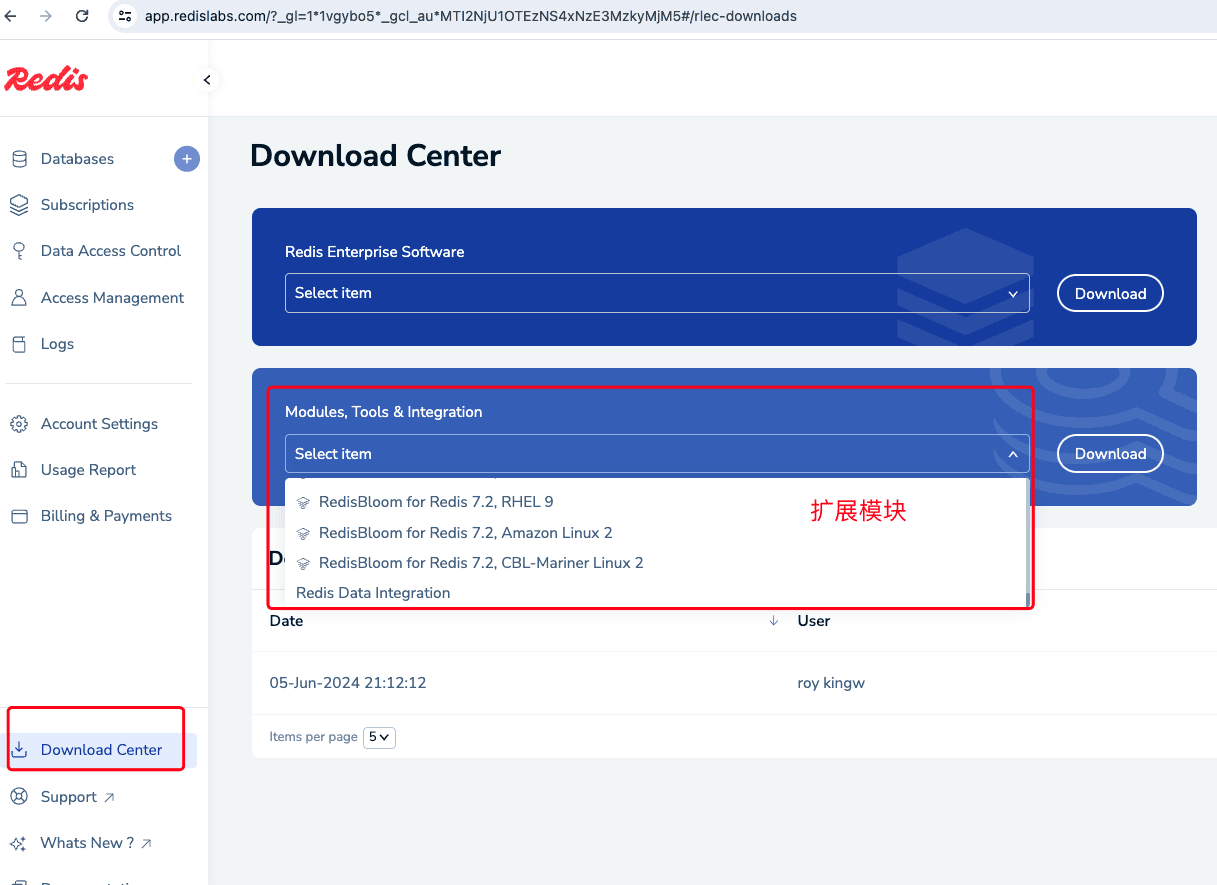
Task: Open the Whats New link
Action: click(87, 843)
